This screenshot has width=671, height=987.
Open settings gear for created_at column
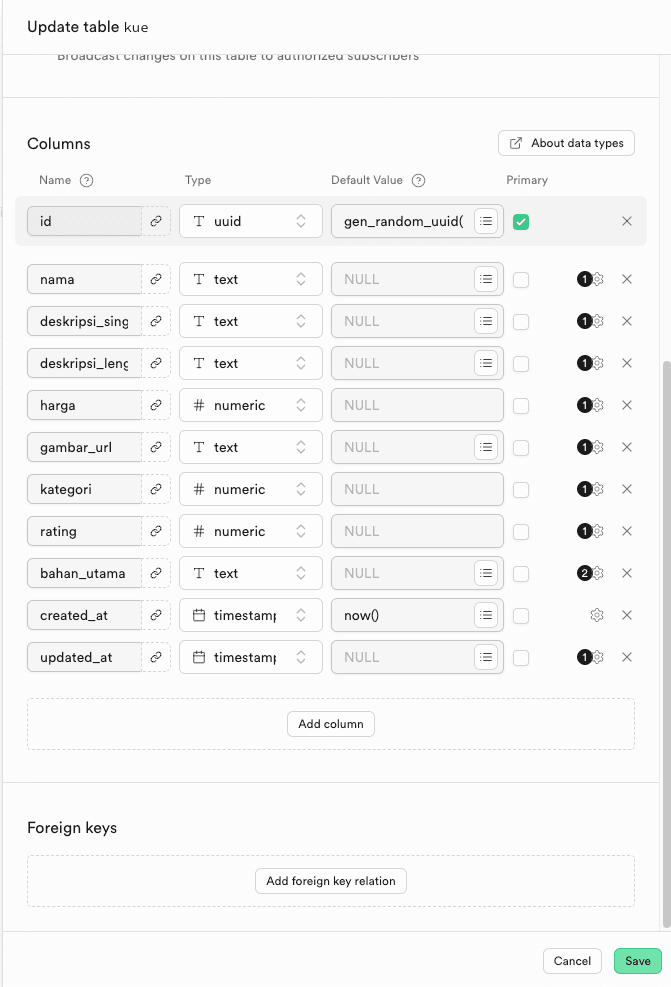click(597, 615)
